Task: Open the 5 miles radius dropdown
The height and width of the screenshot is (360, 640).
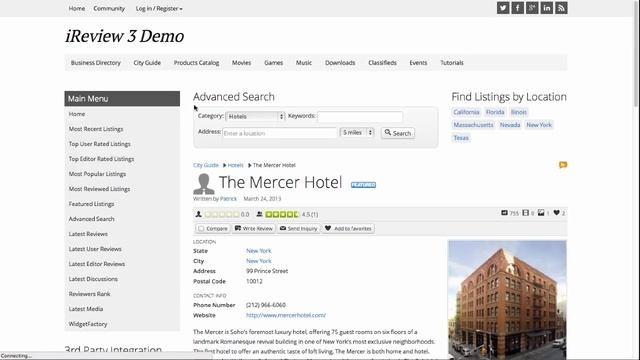Action: coord(357,132)
